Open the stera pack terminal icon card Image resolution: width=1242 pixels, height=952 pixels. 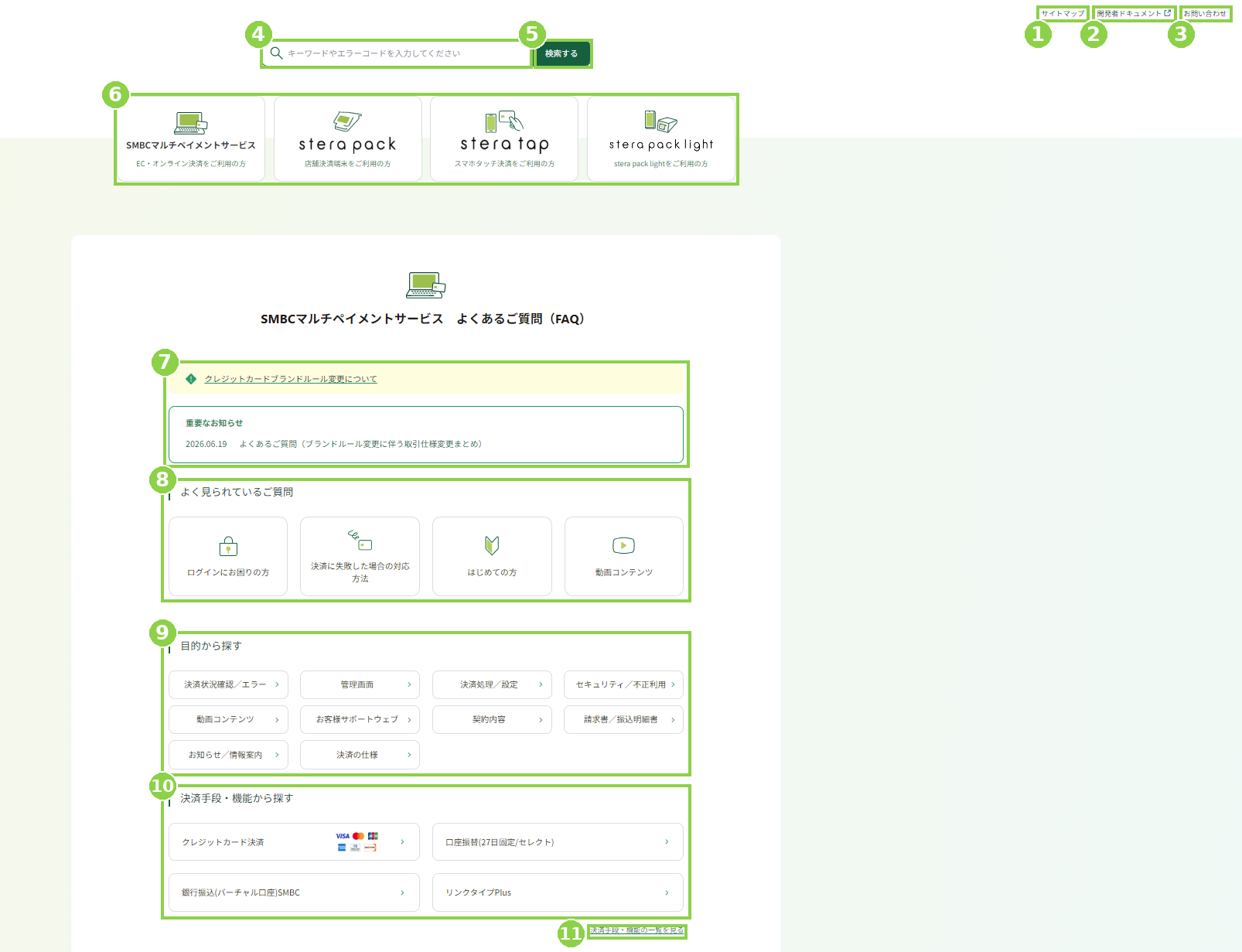click(x=348, y=139)
